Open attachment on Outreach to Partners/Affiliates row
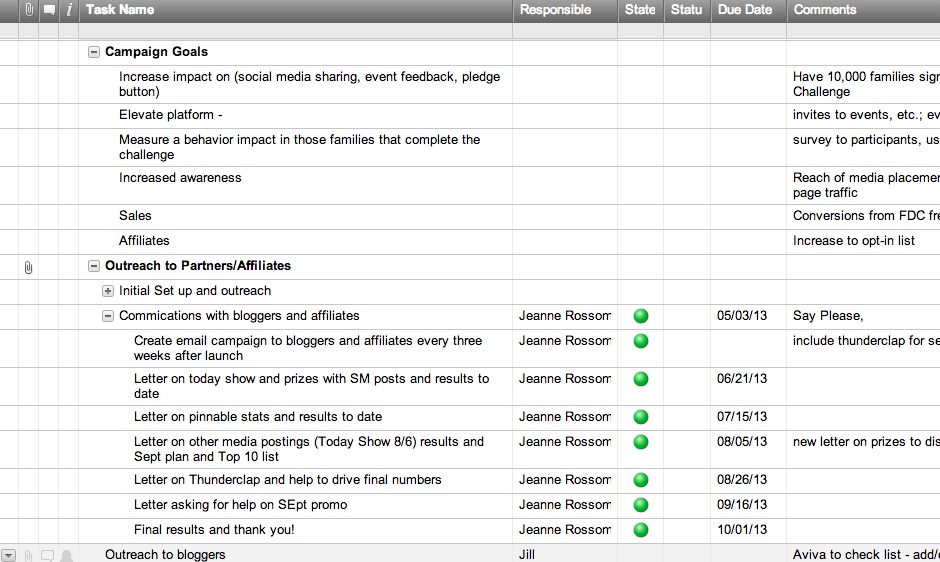Viewport: 940px width, 562px height. pos(28,268)
